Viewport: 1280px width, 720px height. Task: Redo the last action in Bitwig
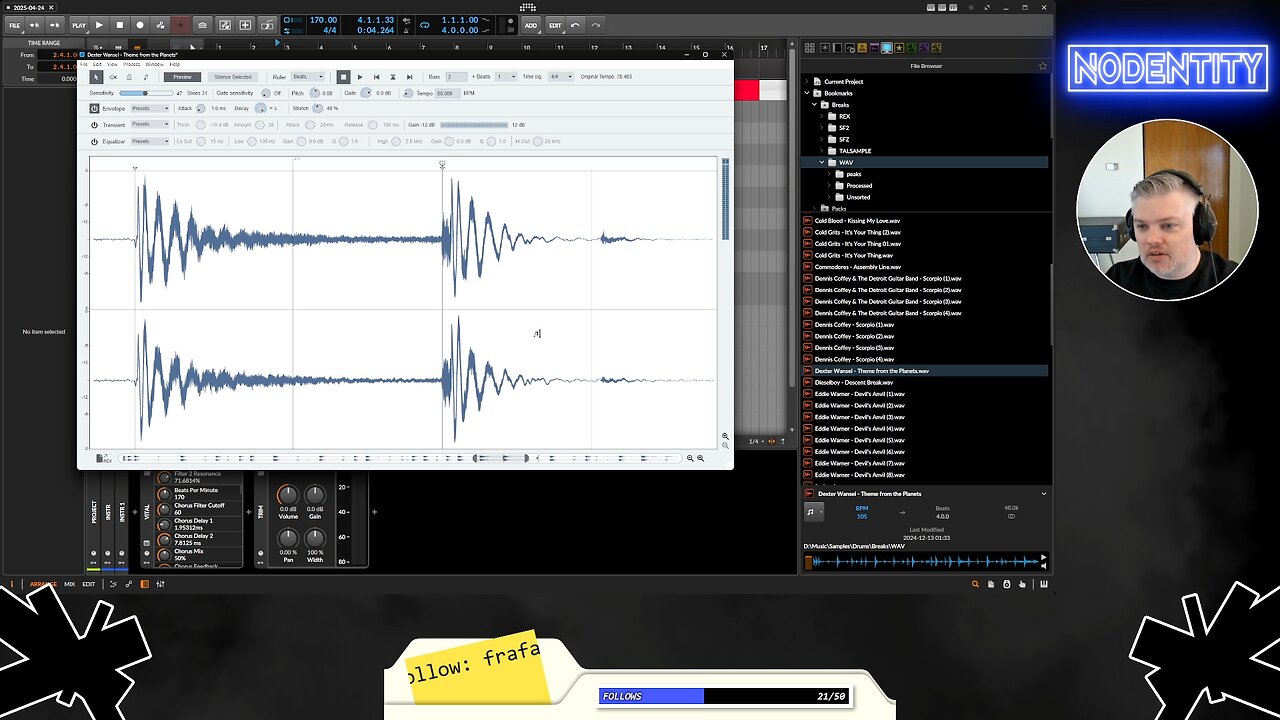[x=596, y=25]
